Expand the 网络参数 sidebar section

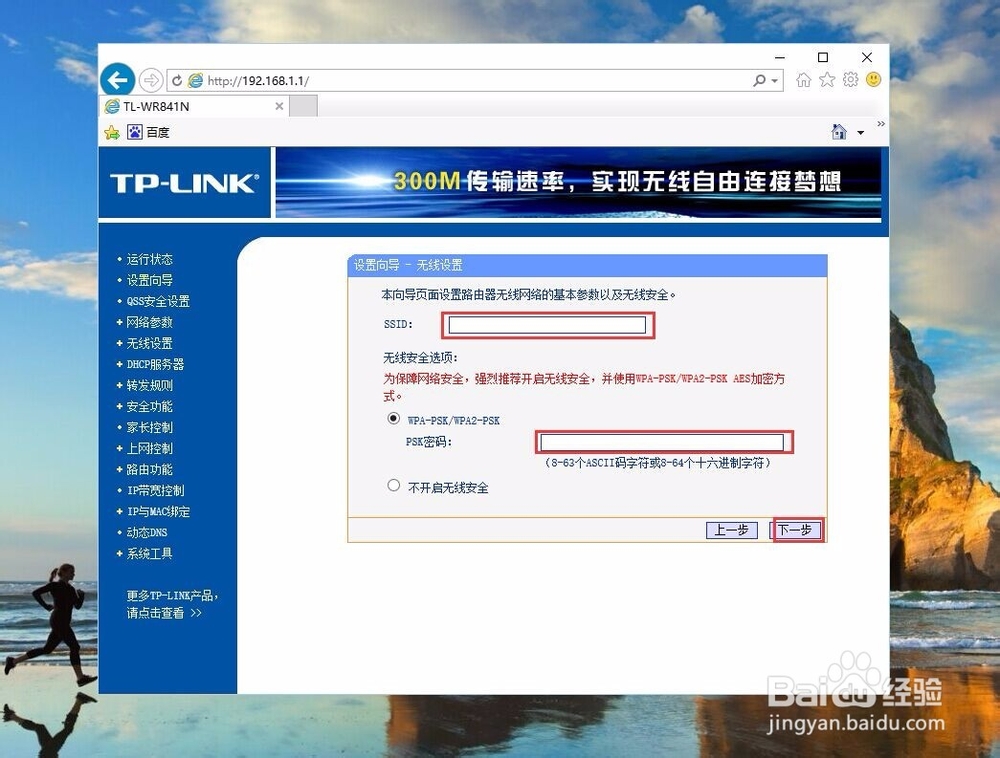(x=150, y=322)
